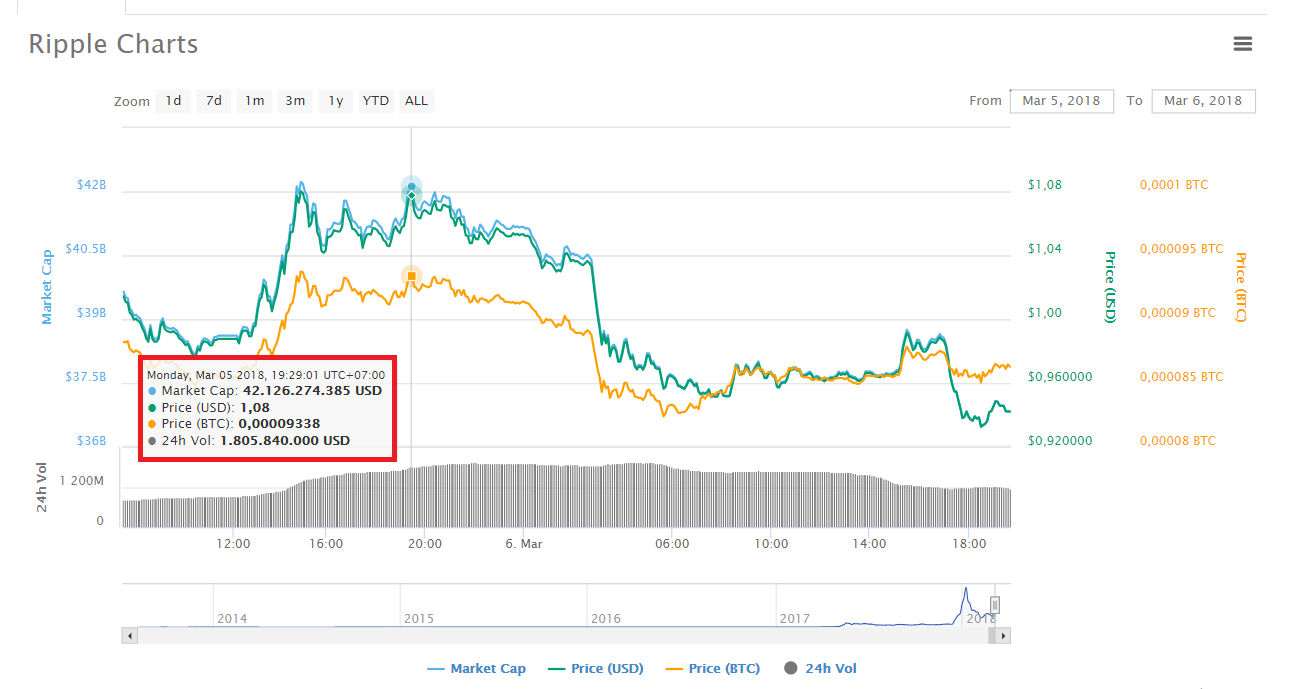The image size is (1296, 689).
Task: Click the navigator left scroll arrow
Action: click(x=129, y=635)
